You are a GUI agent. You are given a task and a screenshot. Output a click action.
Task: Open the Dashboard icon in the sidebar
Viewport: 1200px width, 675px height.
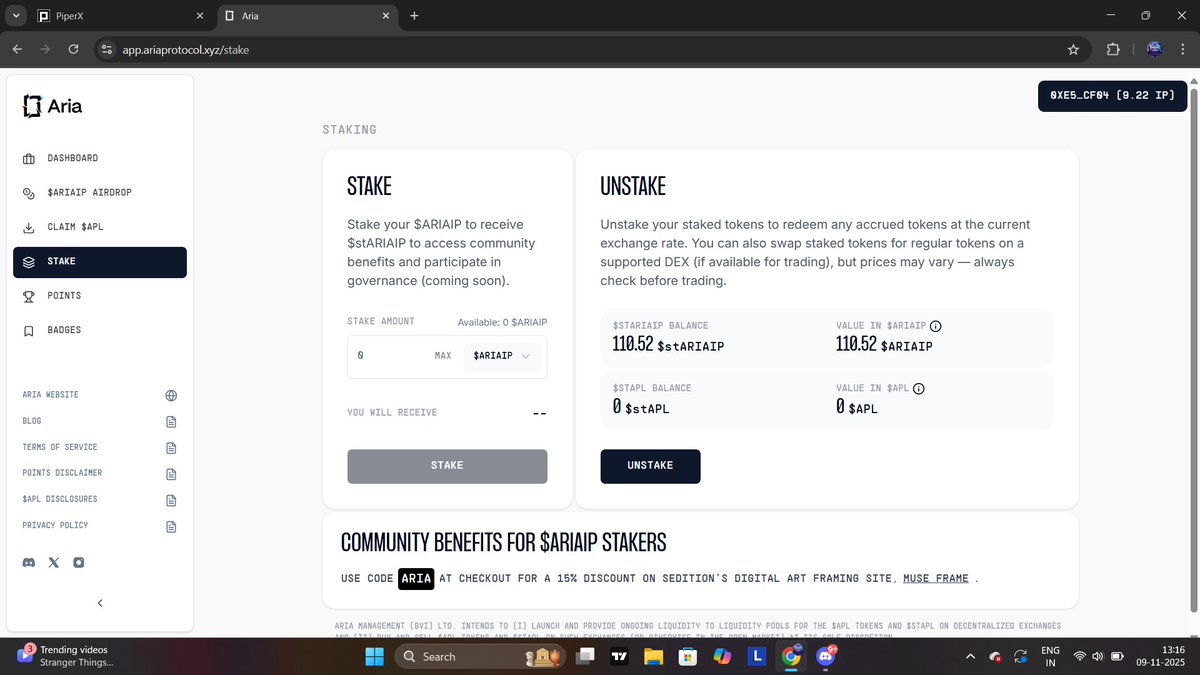coord(29,158)
